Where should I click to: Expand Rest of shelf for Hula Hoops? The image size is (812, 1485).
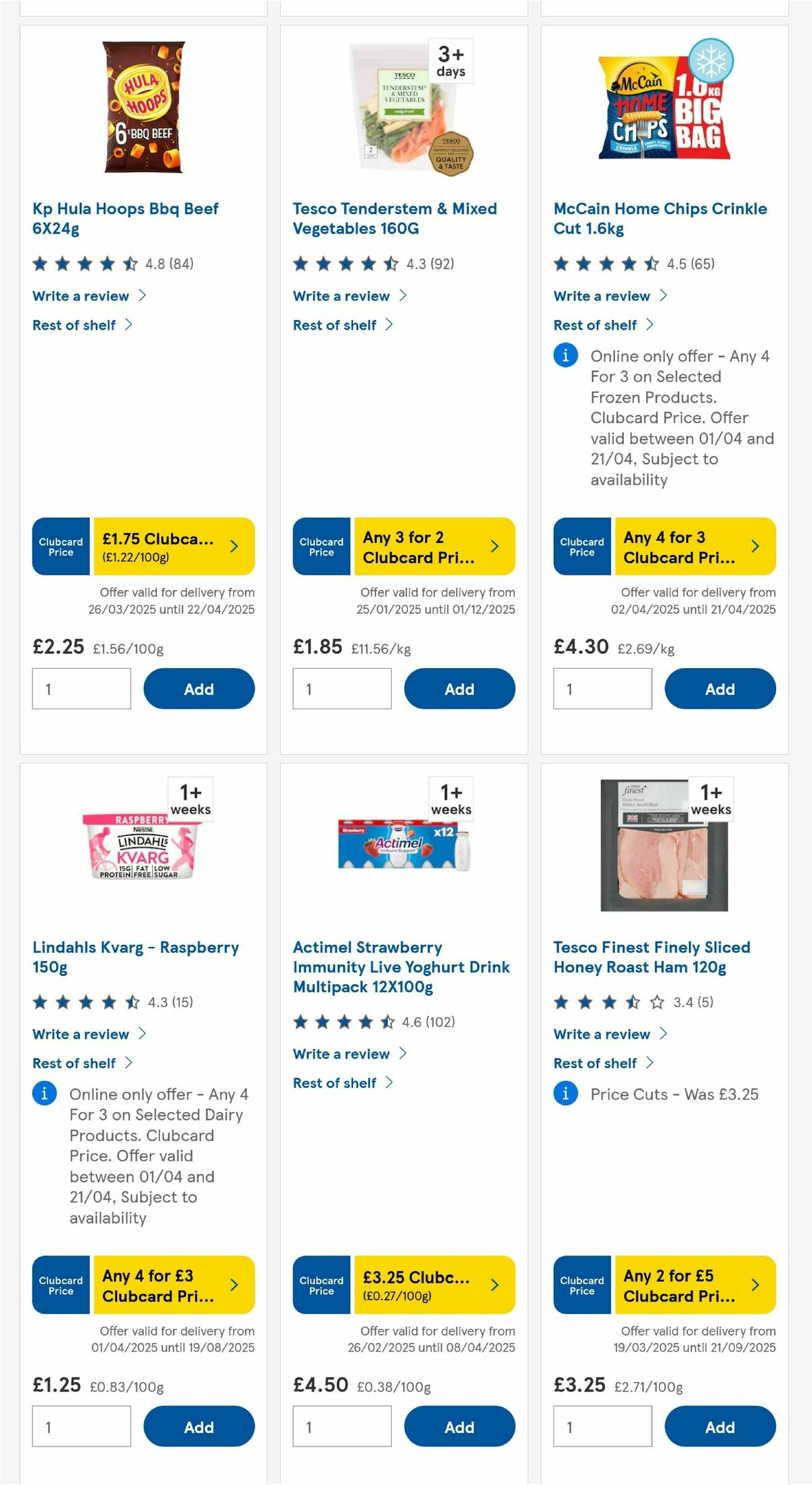(x=73, y=325)
